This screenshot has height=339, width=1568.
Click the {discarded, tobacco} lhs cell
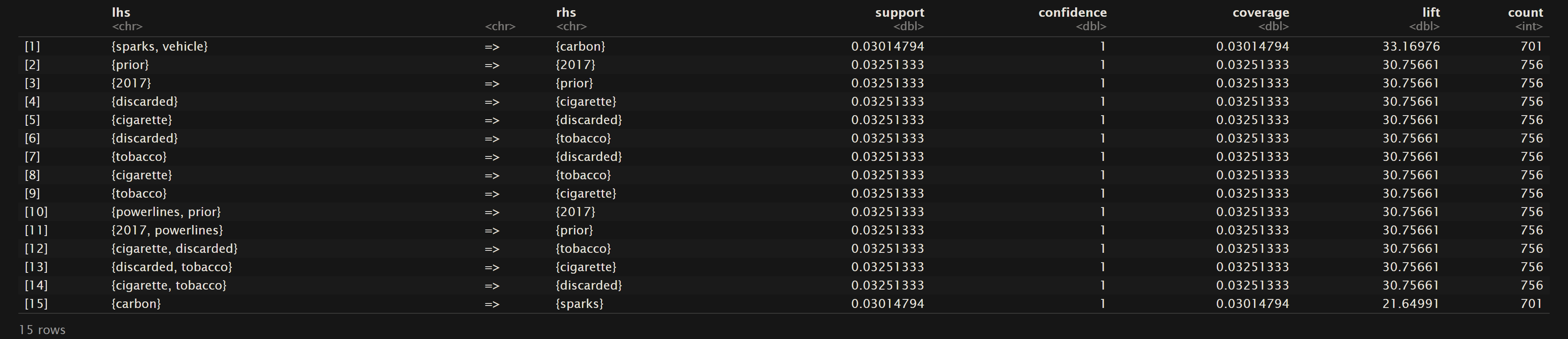[171, 267]
